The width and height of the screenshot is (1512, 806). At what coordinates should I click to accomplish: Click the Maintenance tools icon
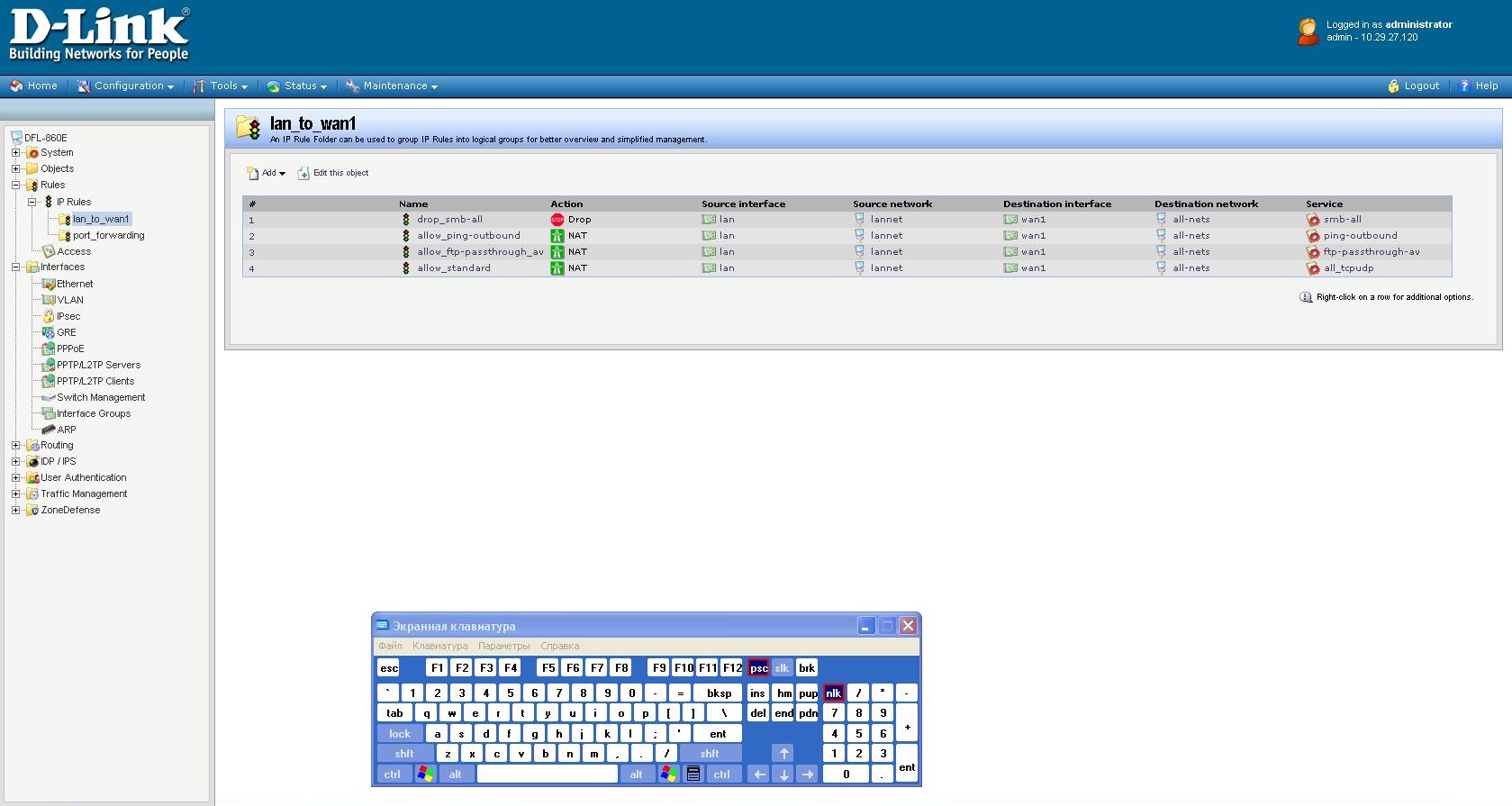(353, 86)
